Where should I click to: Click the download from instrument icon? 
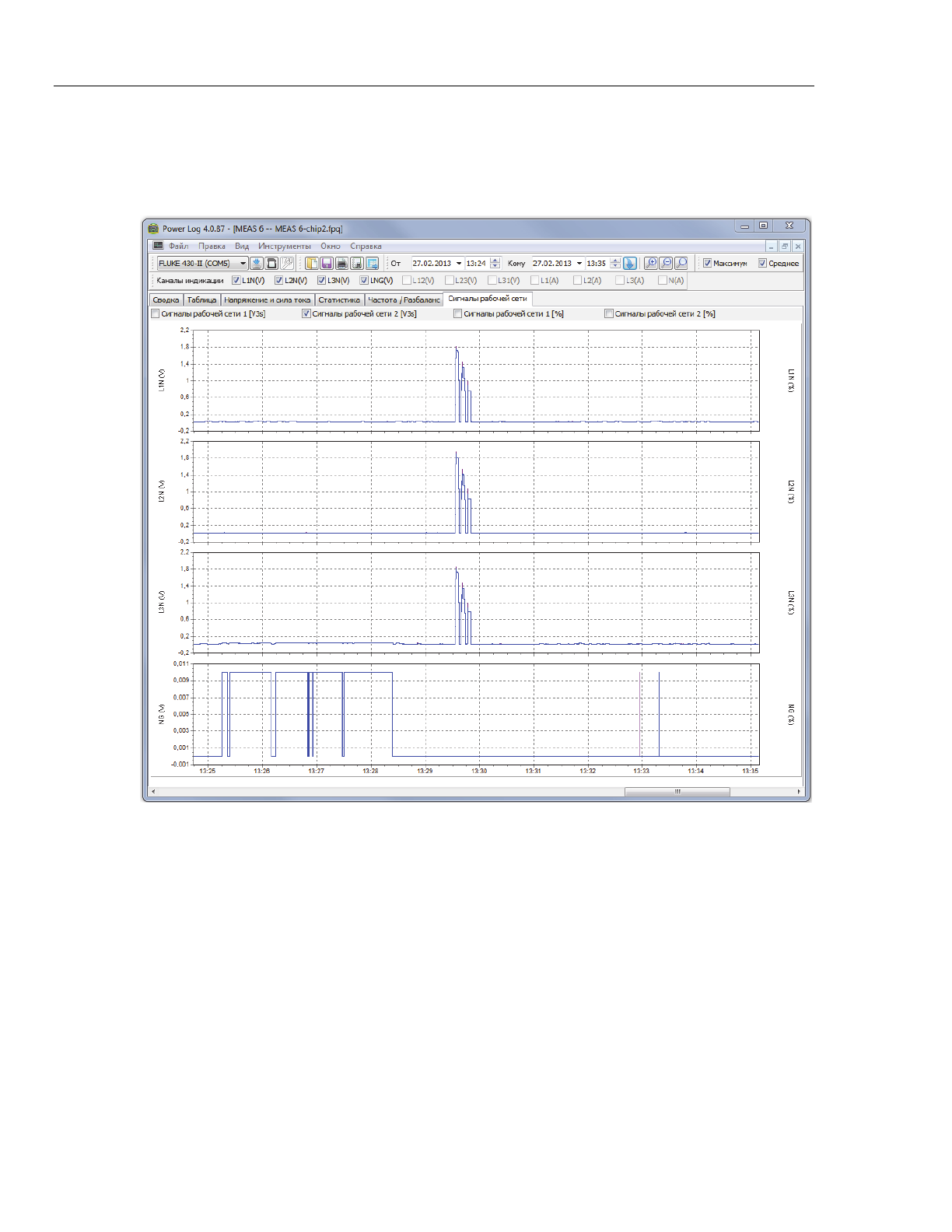coord(257,264)
